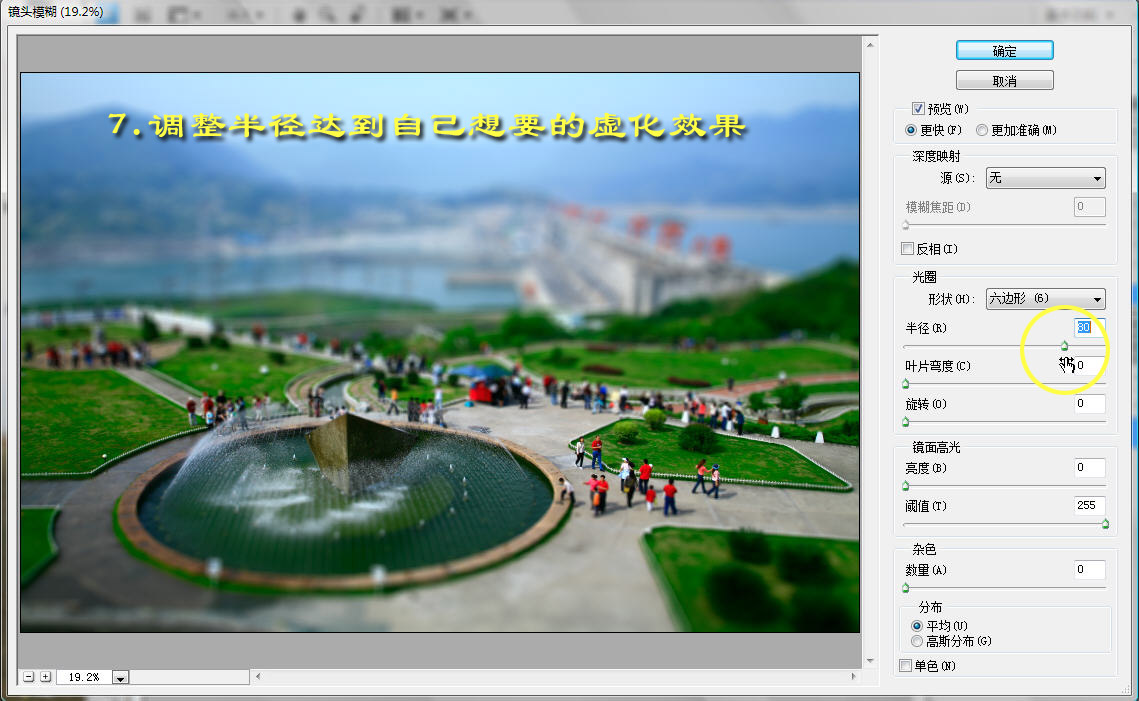
Task: Open the 源 (Source) depth map dropdown
Action: pyautogui.click(x=1045, y=179)
